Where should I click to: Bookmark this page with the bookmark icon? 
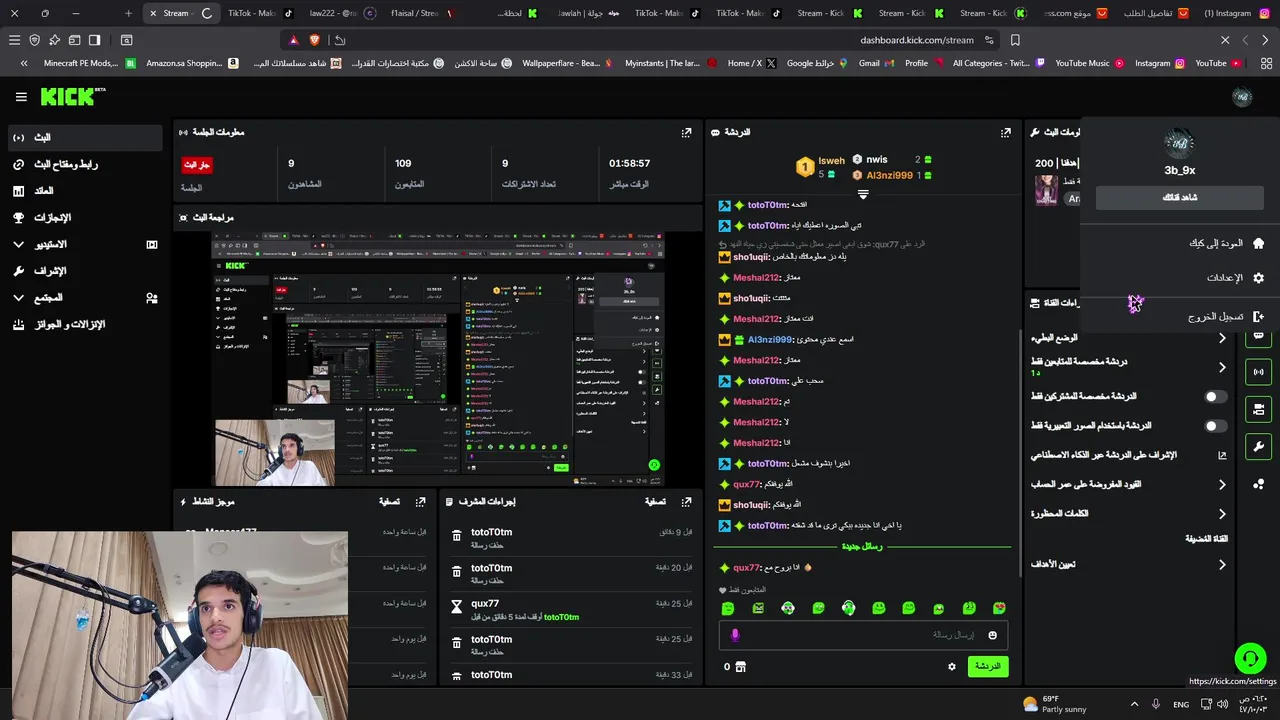click(1015, 40)
